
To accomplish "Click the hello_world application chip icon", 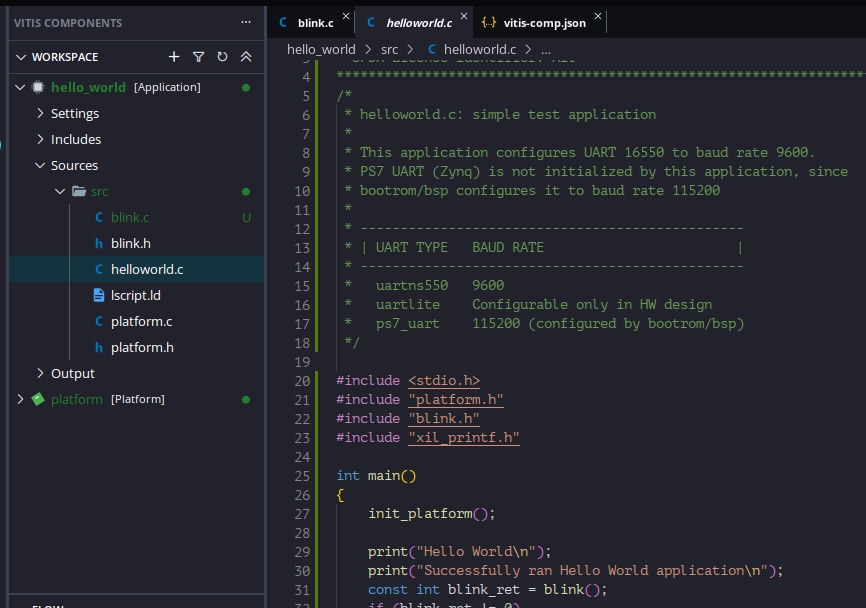I will pos(39,87).
